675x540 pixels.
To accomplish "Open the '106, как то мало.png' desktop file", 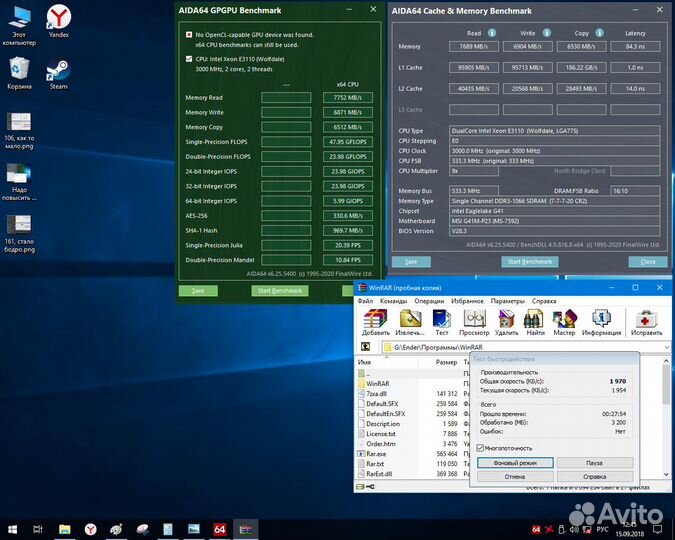I will (19, 130).
